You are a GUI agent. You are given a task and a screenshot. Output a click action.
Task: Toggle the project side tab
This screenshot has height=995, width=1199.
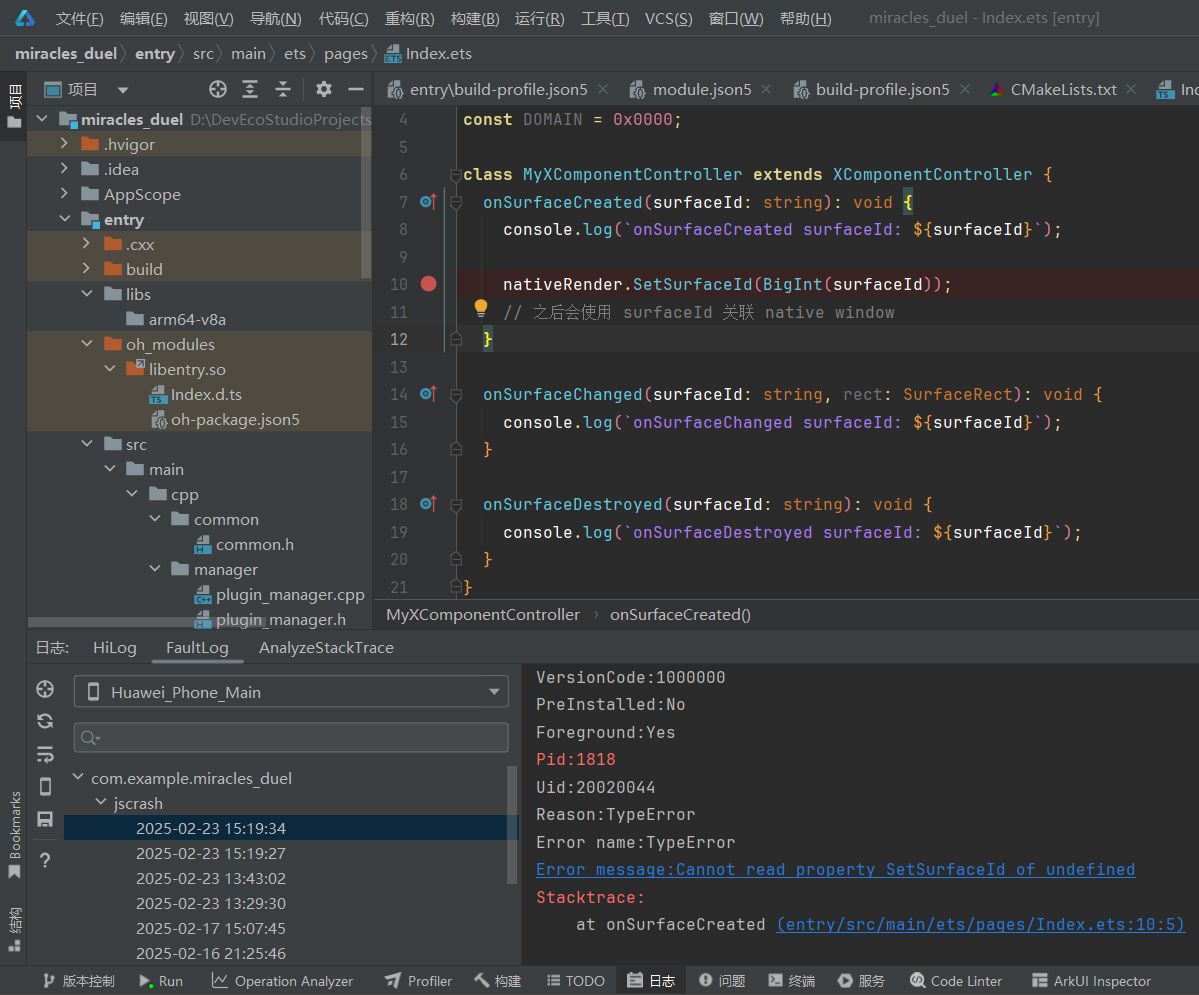(x=14, y=106)
